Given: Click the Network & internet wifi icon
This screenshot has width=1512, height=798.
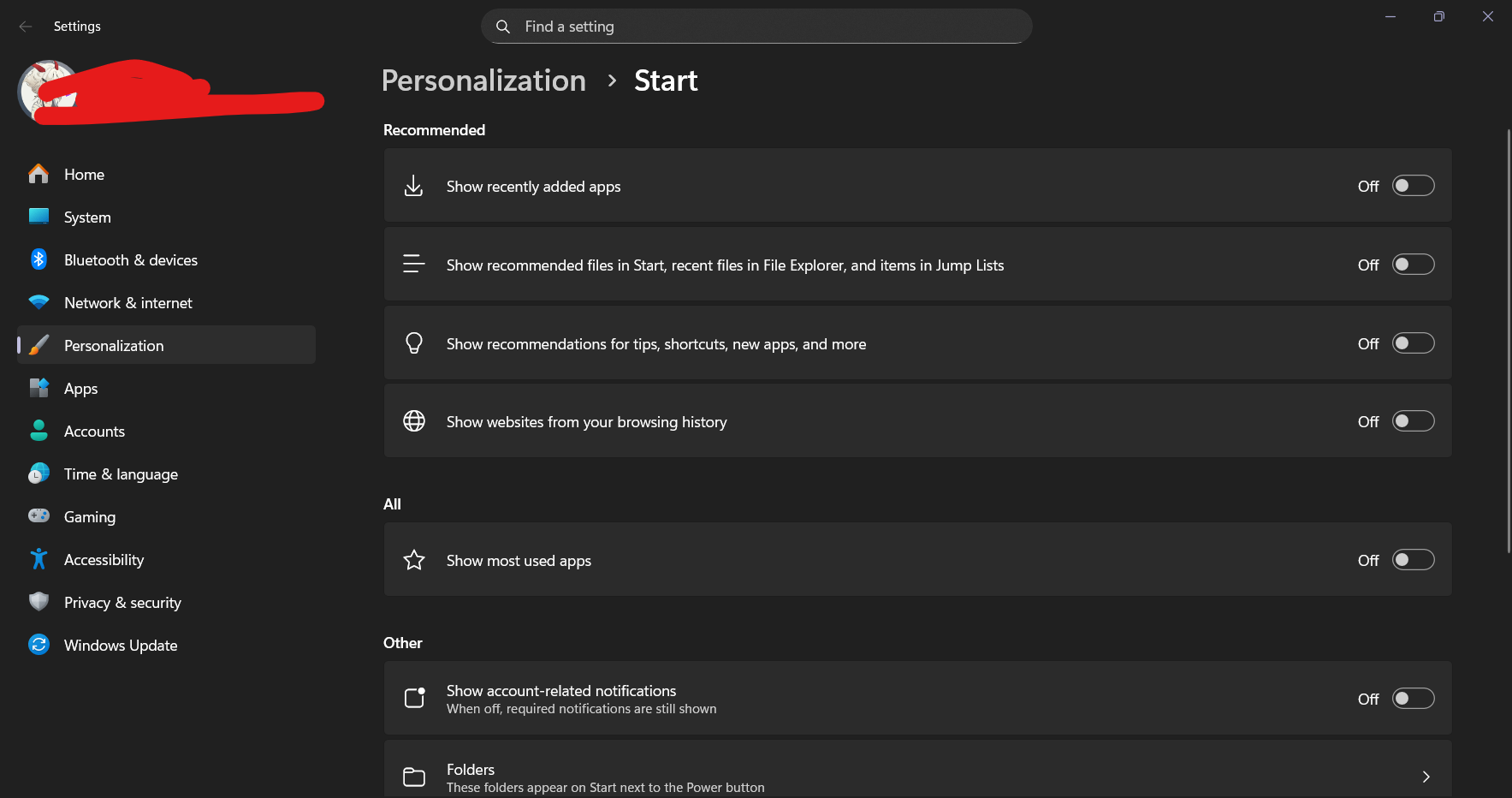Looking at the screenshot, I should (x=39, y=302).
